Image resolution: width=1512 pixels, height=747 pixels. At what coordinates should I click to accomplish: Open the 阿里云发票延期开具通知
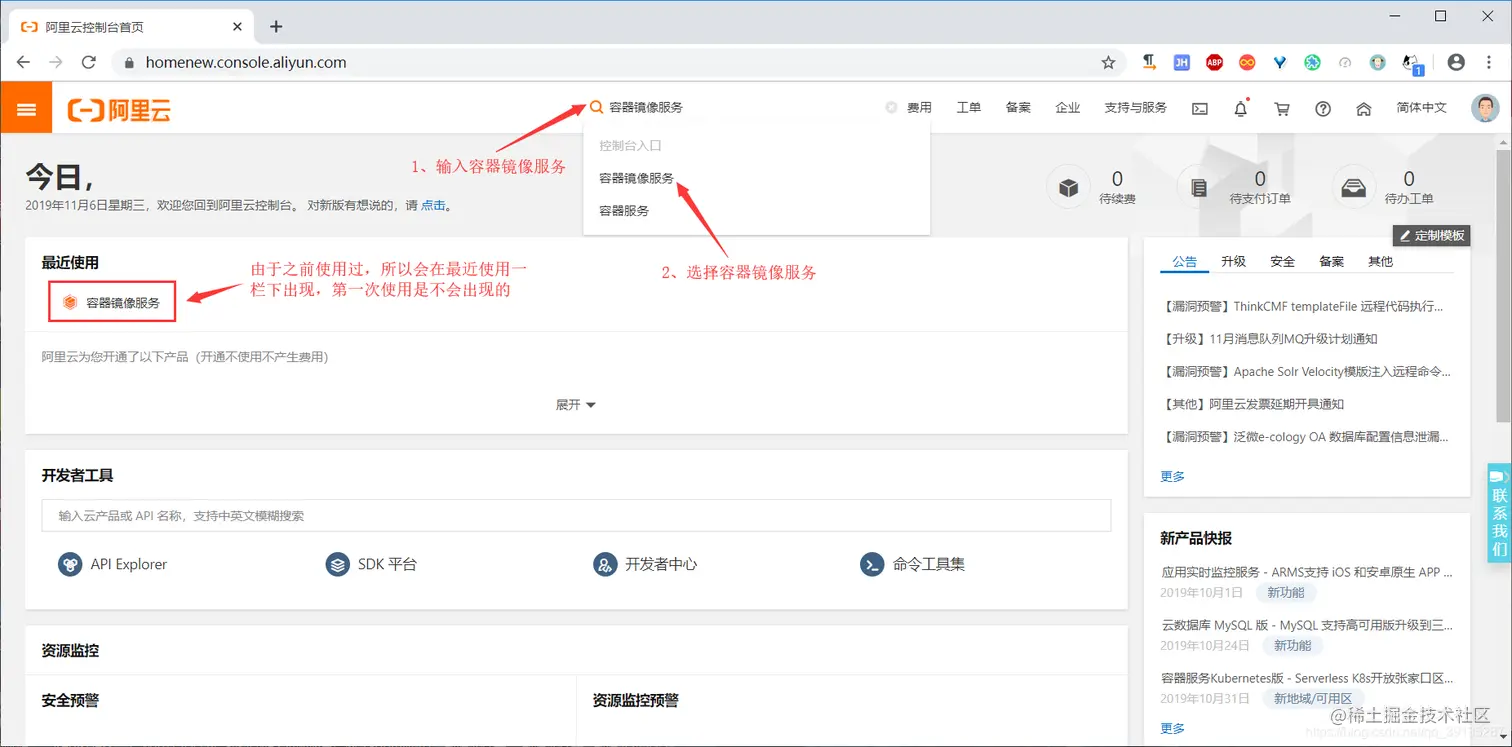click(1253, 404)
